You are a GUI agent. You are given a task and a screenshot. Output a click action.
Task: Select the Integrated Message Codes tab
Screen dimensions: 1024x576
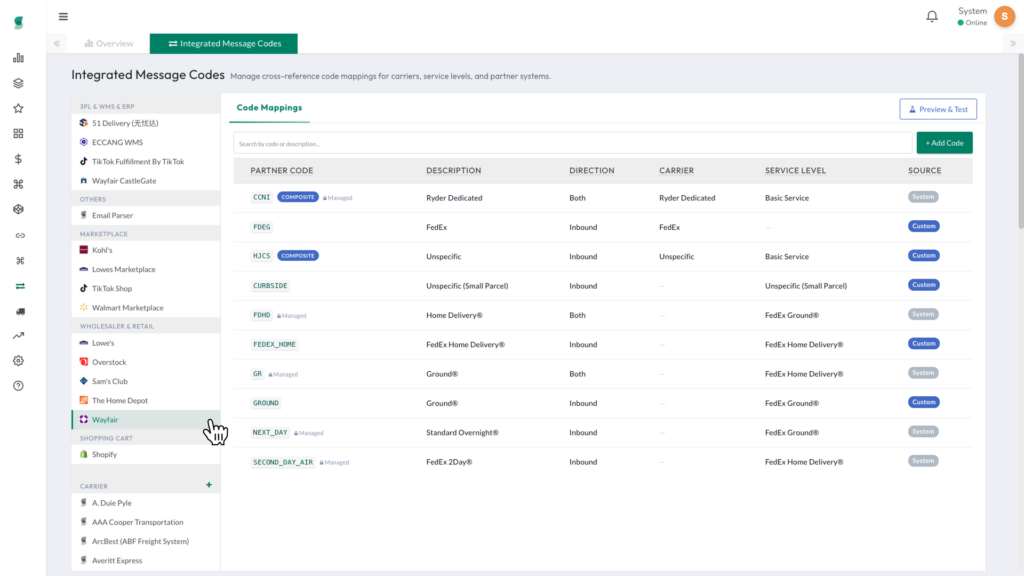pyautogui.click(x=224, y=44)
